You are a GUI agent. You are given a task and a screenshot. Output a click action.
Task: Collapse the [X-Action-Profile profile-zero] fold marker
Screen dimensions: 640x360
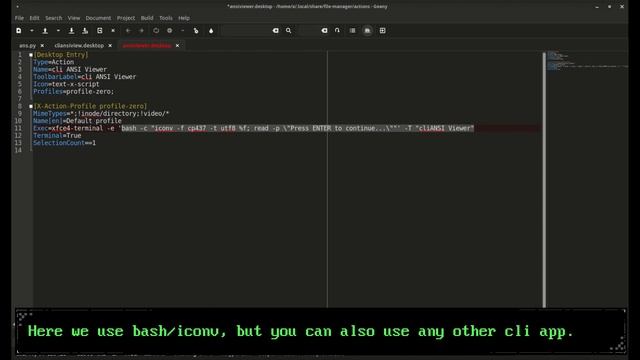click(x=31, y=106)
